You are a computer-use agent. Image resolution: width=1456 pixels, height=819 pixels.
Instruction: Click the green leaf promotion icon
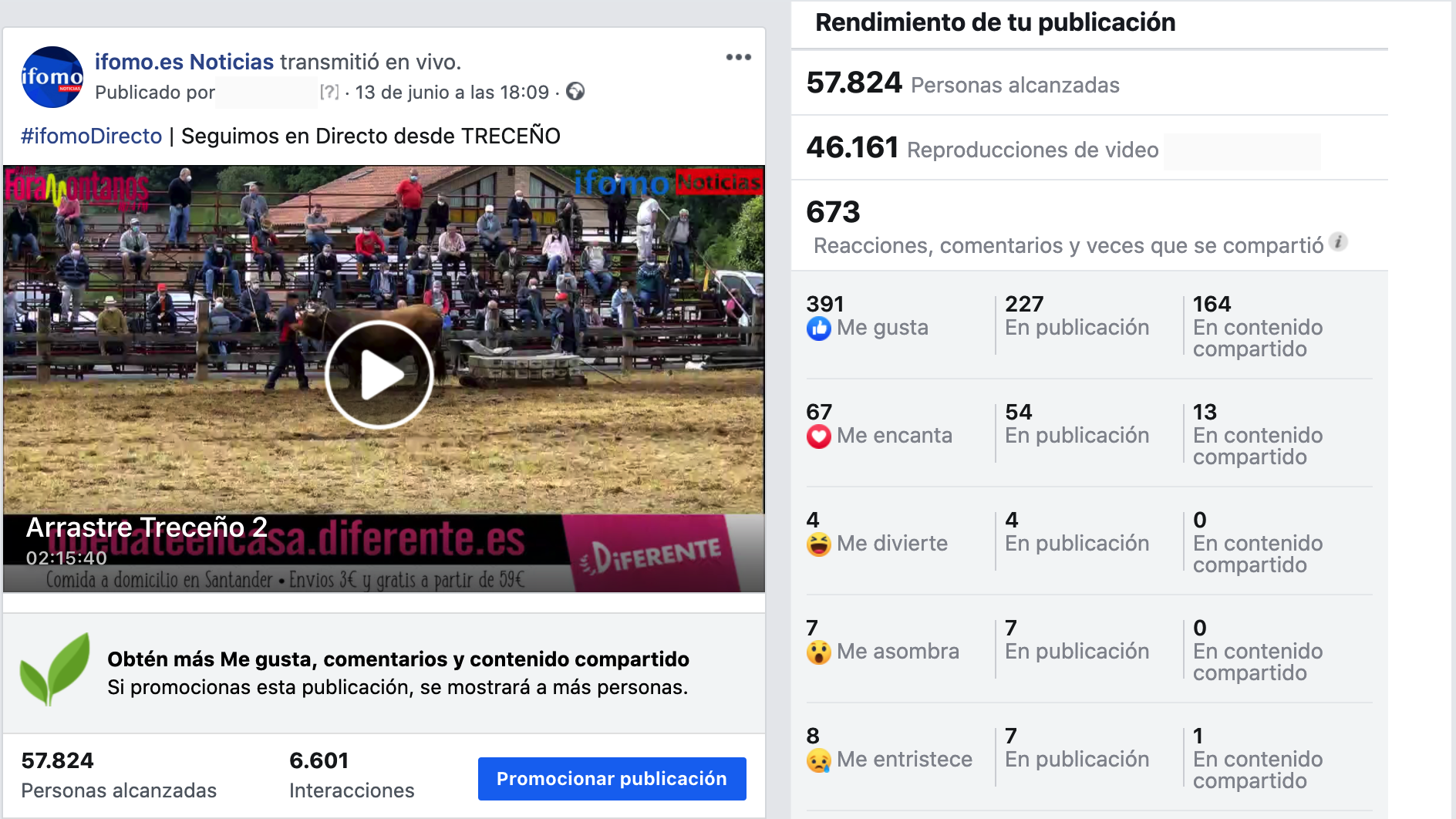coord(55,669)
